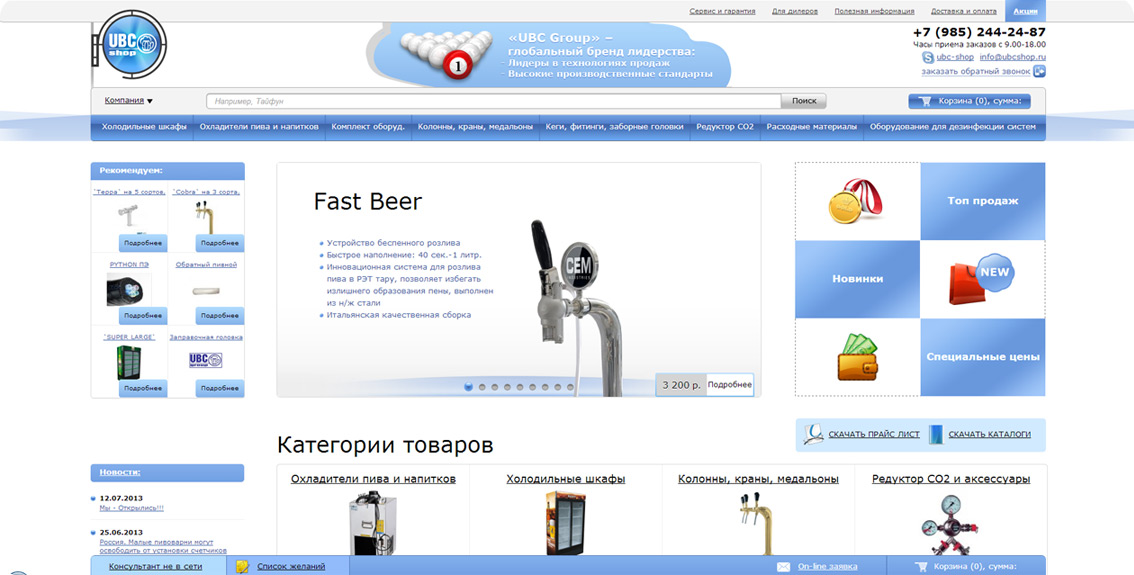The height and width of the screenshot is (575, 1134).
Task: Open the Мы - Открылись news link
Action: tap(132, 508)
